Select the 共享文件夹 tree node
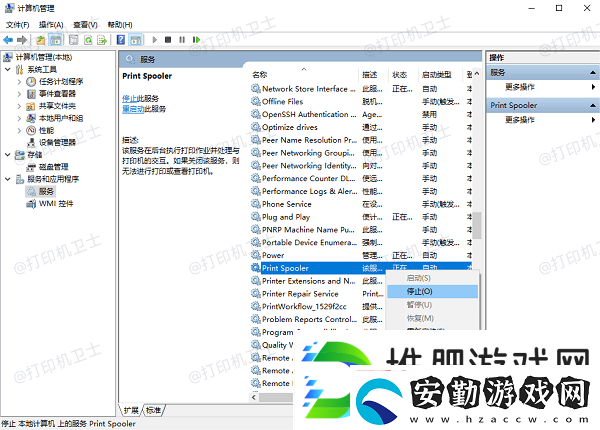 [x=57, y=106]
